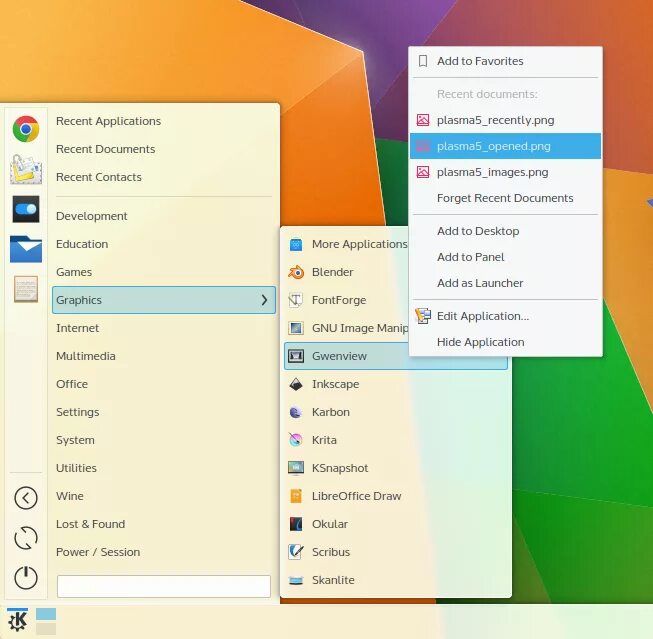Image resolution: width=653 pixels, height=639 pixels.
Task: Open plasma5_opened.png recent document
Action: pyautogui.click(x=505, y=146)
